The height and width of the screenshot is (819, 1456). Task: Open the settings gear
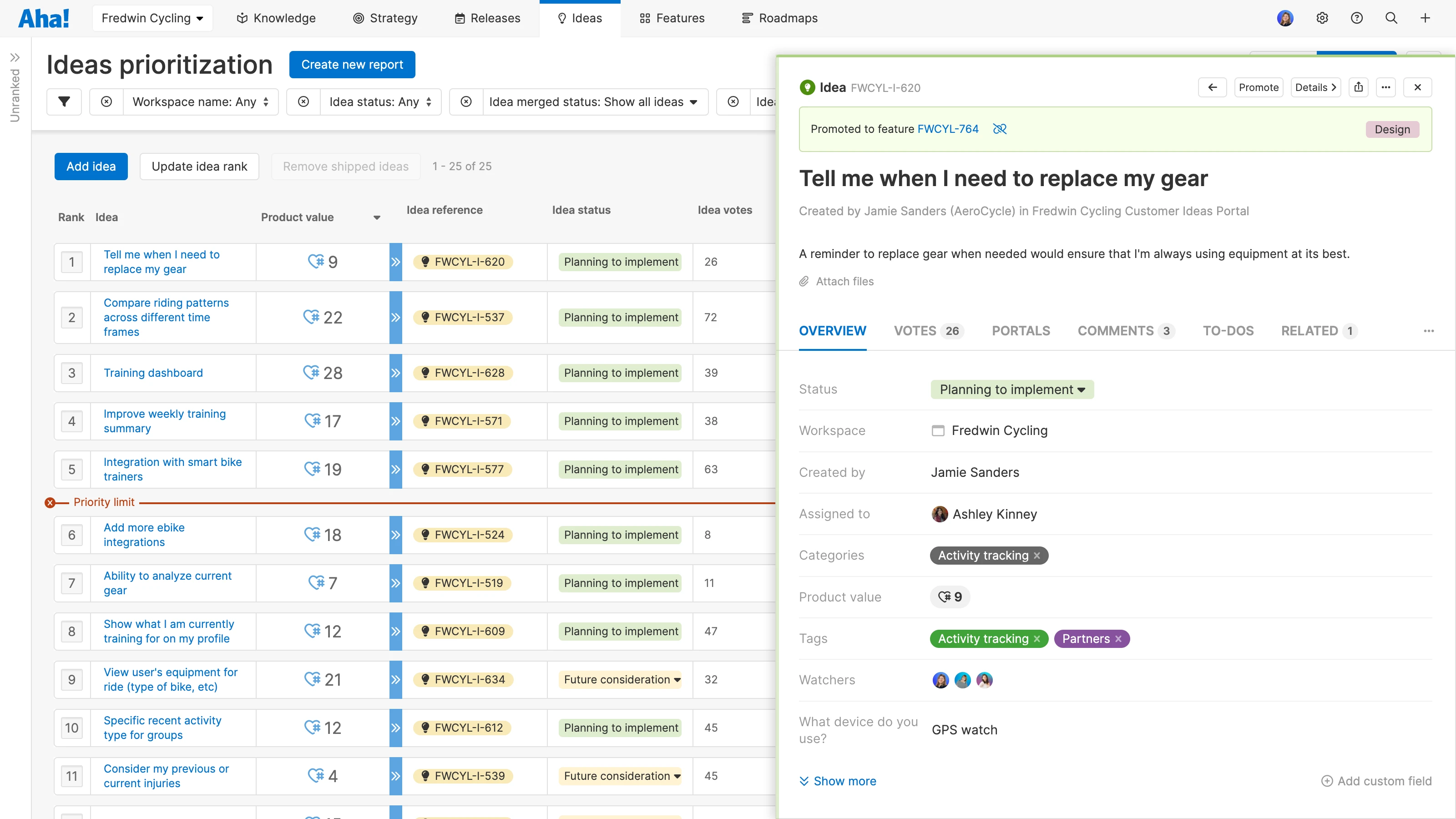pyautogui.click(x=1322, y=18)
